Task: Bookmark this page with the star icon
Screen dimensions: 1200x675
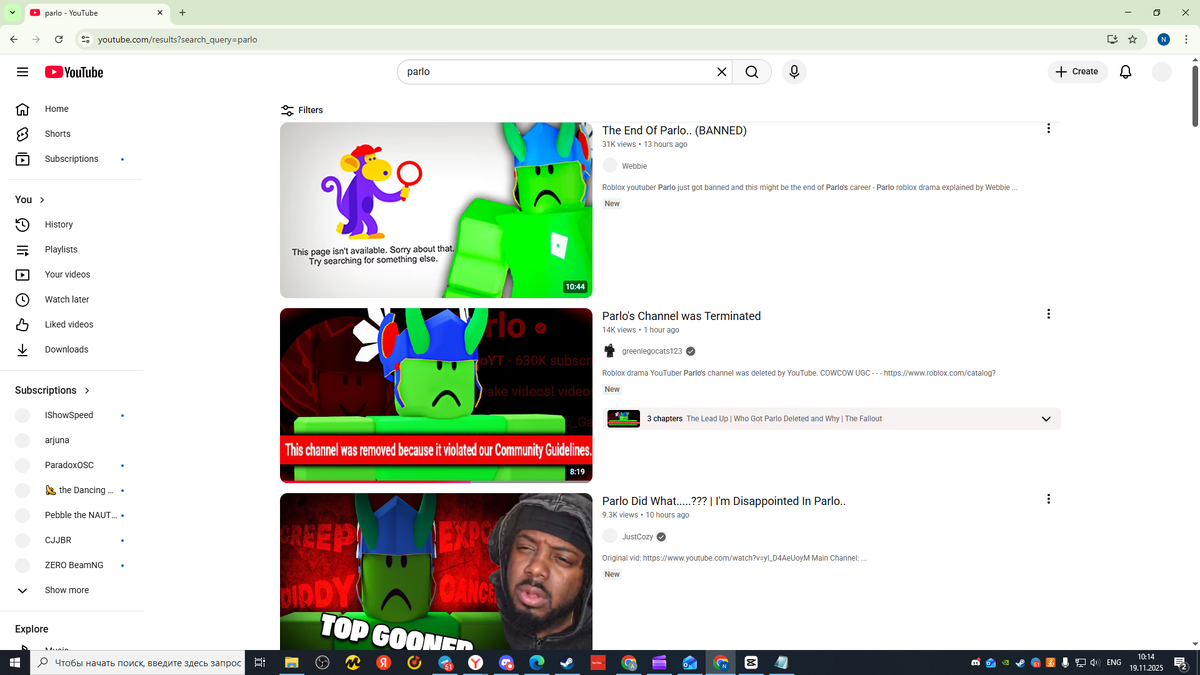Action: [1132, 39]
